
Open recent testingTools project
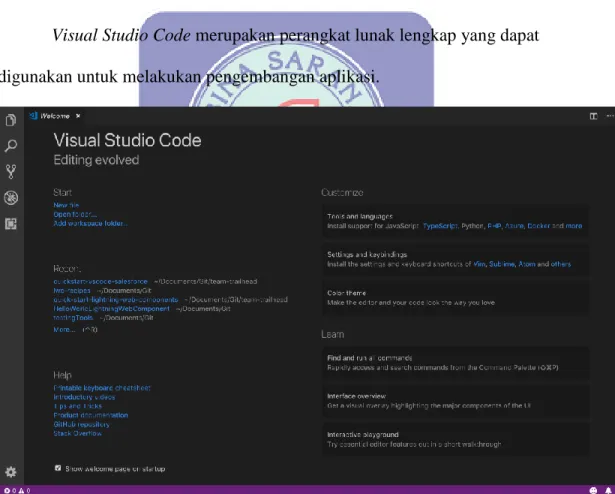tap(73, 318)
